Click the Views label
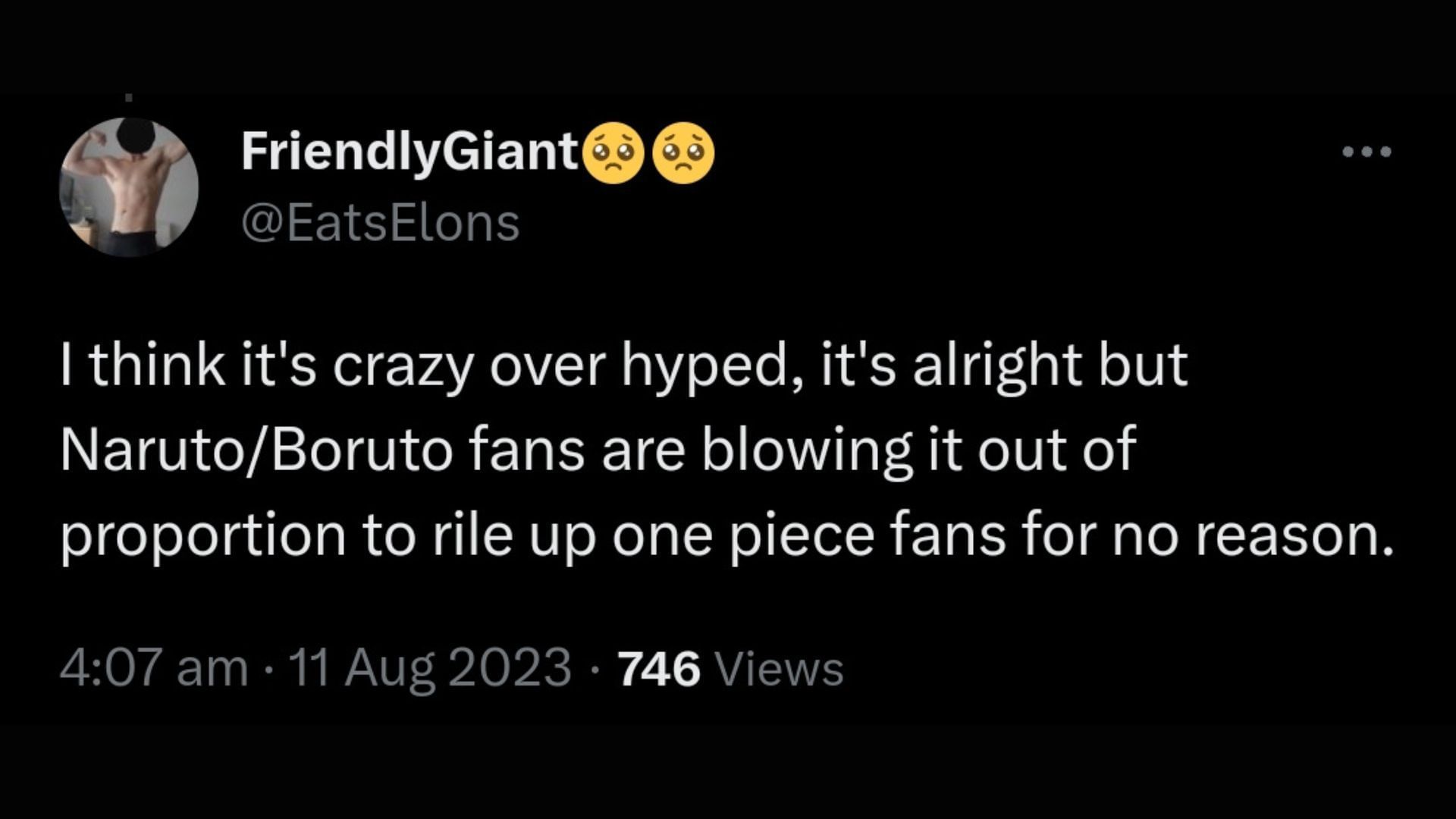 (779, 669)
